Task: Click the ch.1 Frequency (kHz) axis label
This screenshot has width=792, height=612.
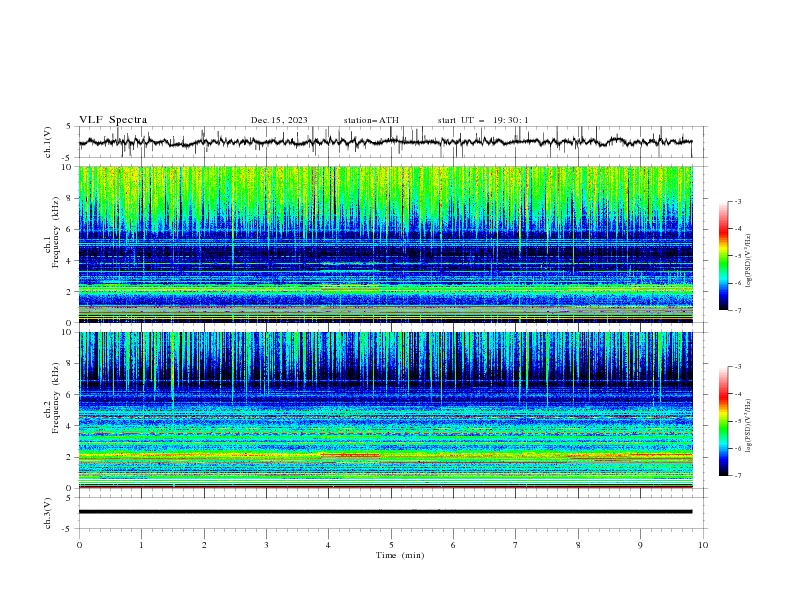Action: [x=52, y=232]
